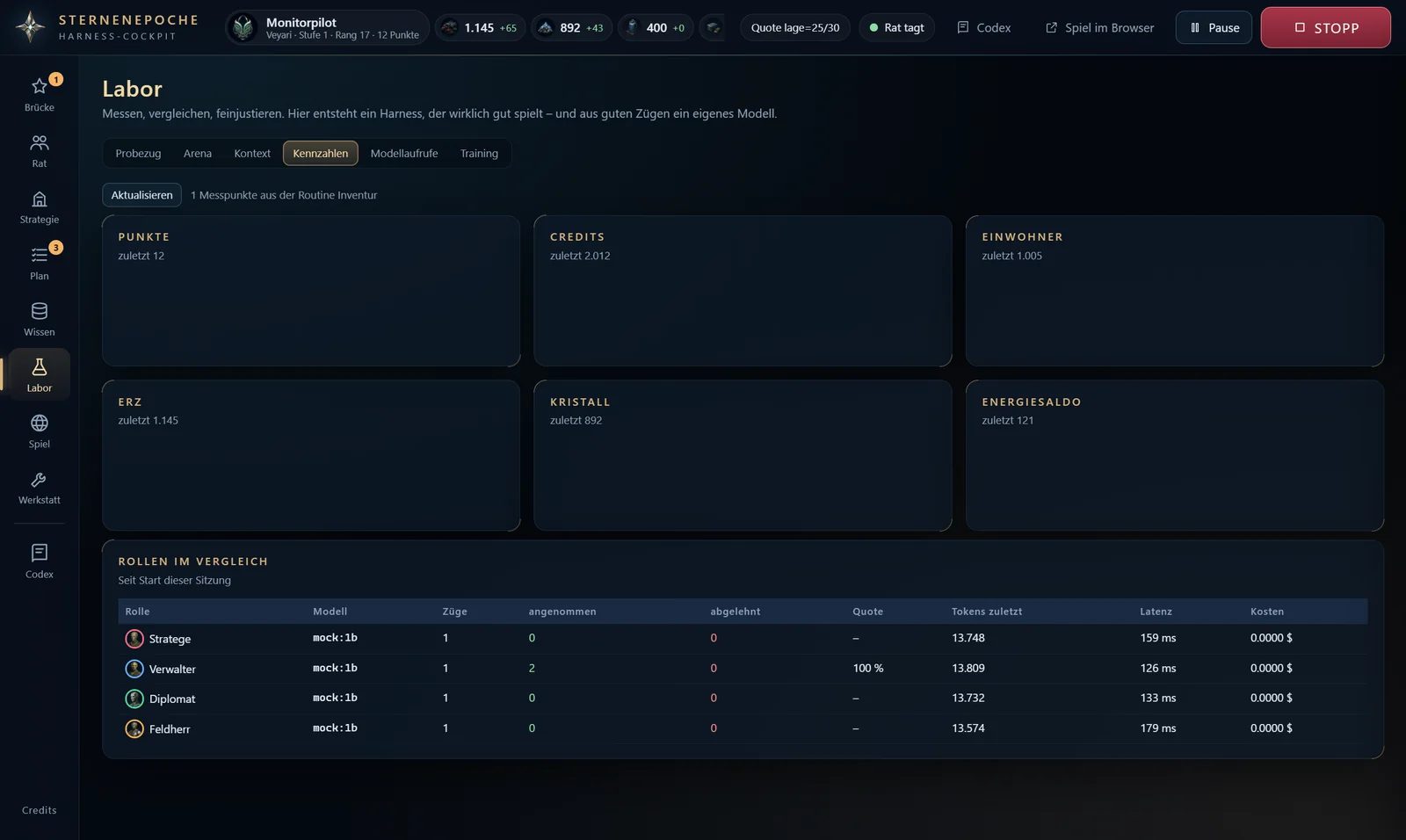Viewport: 1406px width, 840px height.
Task: Click the 100 % Quote value for Verwalter
Action: pyautogui.click(x=868, y=669)
